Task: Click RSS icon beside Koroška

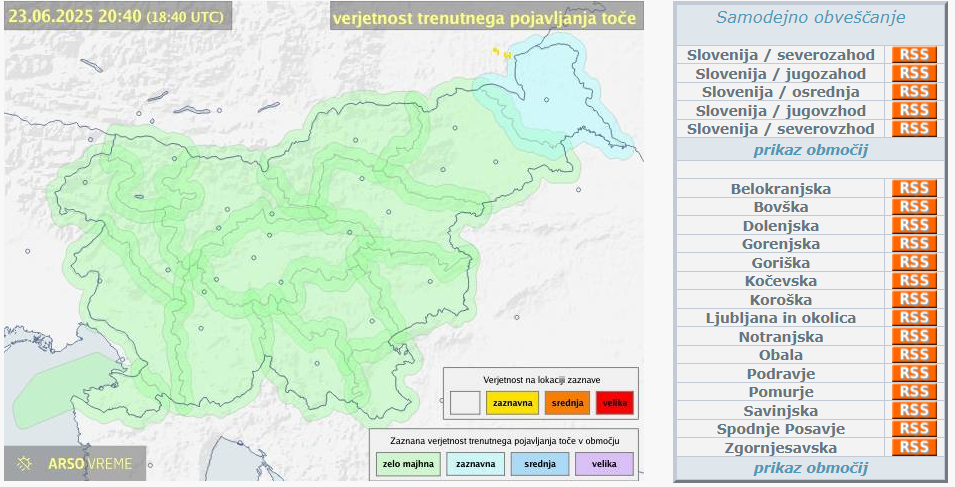Action: click(914, 299)
